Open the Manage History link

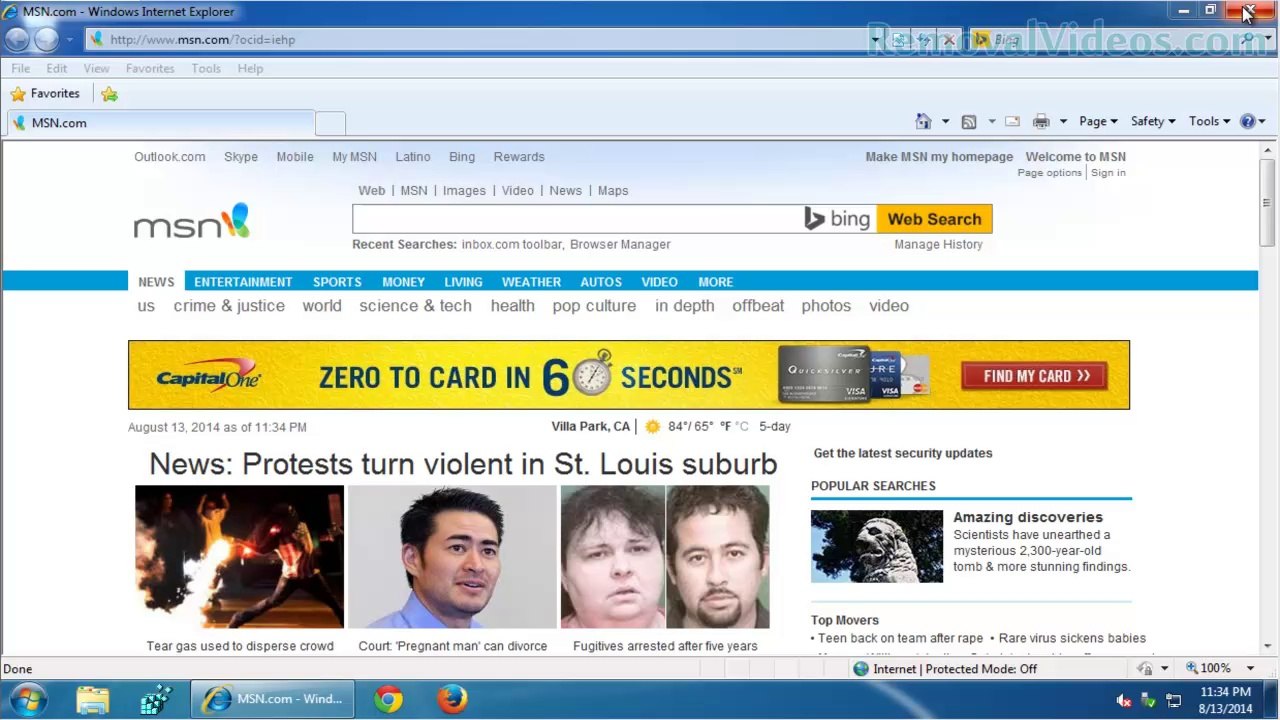pyautogui.click(x=938, y=245)
